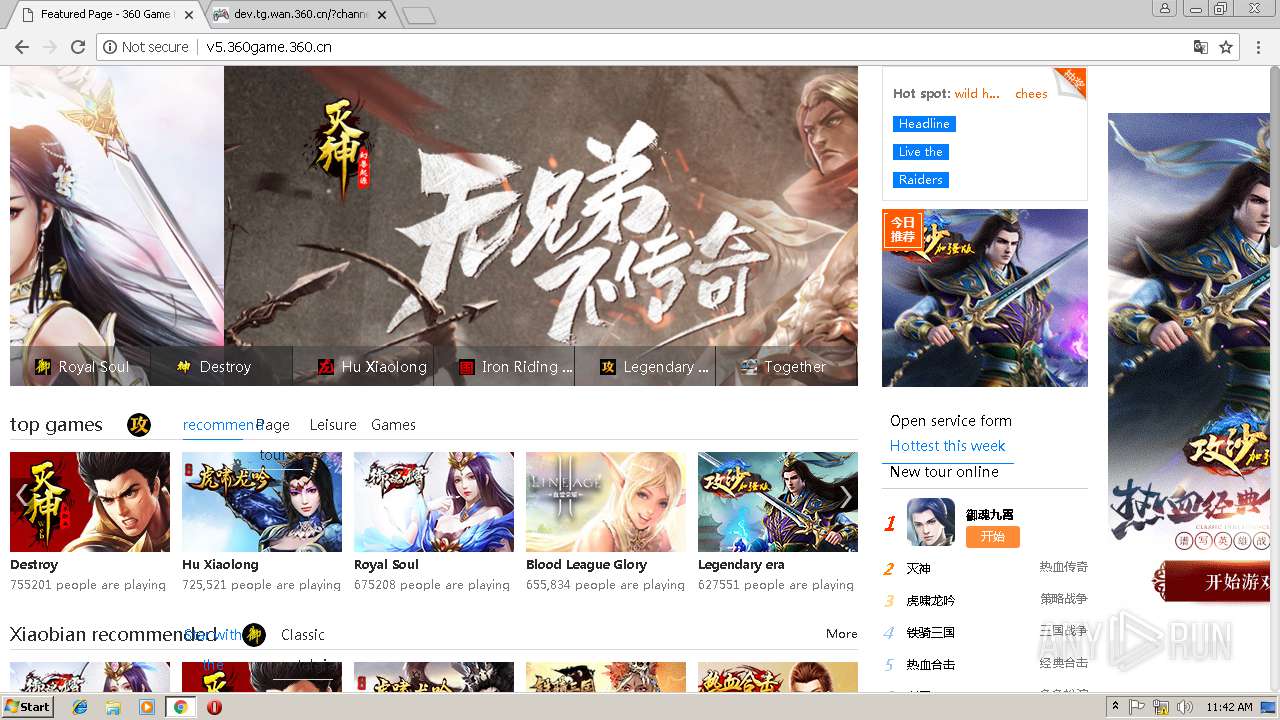Switch to the Hottest this week tab
This screenshot has width=1280, height=720.
click(947, 446)
